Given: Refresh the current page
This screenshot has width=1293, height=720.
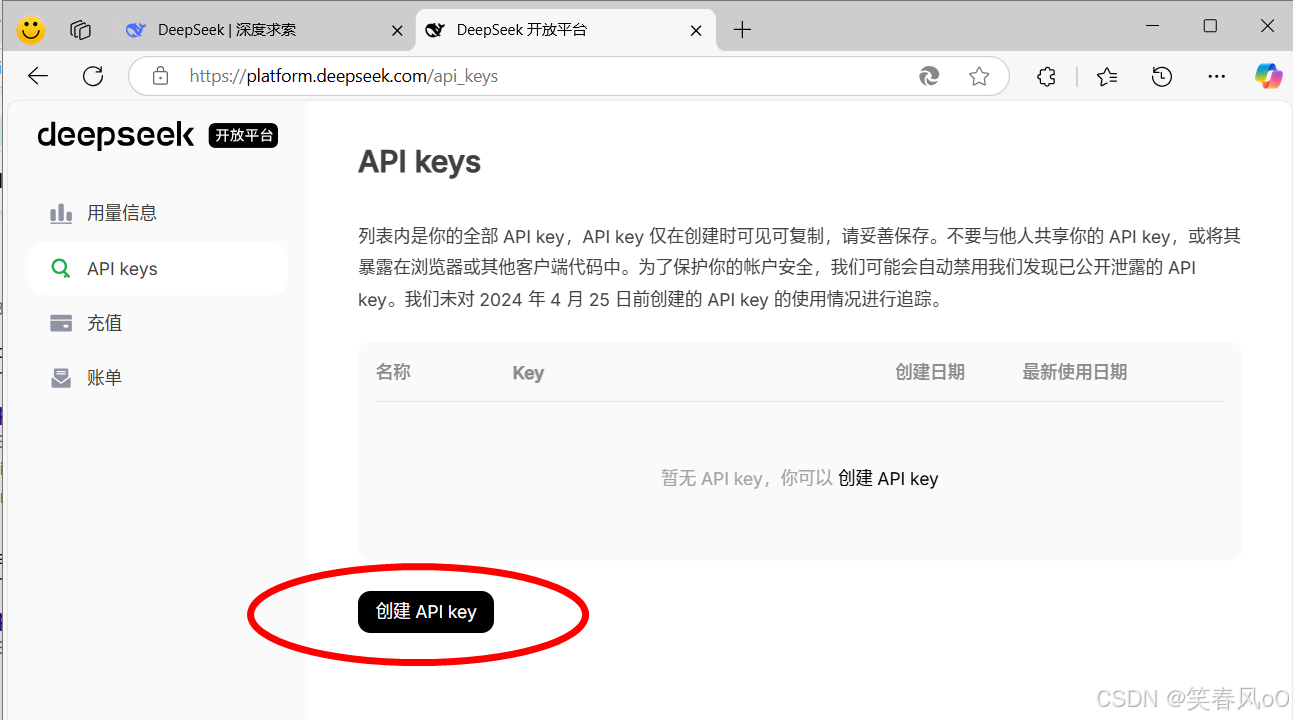Looking at the screenshot, I should pyautogui.click(x=93, y=76).
